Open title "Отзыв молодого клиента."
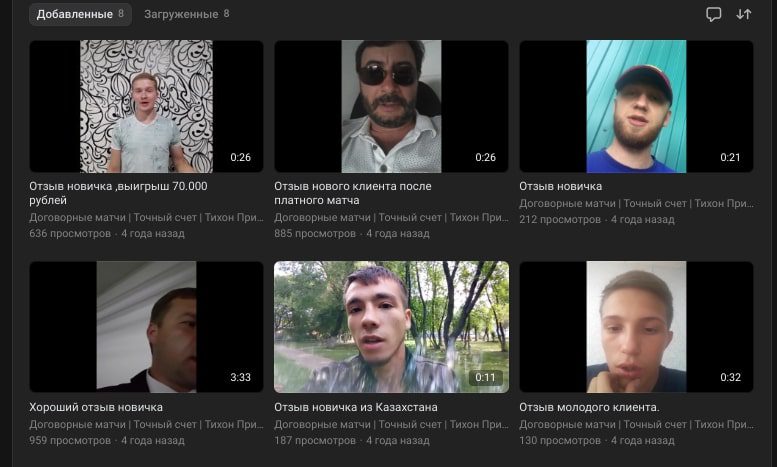Viewport: 777px width, 467px height. [589, 408]
